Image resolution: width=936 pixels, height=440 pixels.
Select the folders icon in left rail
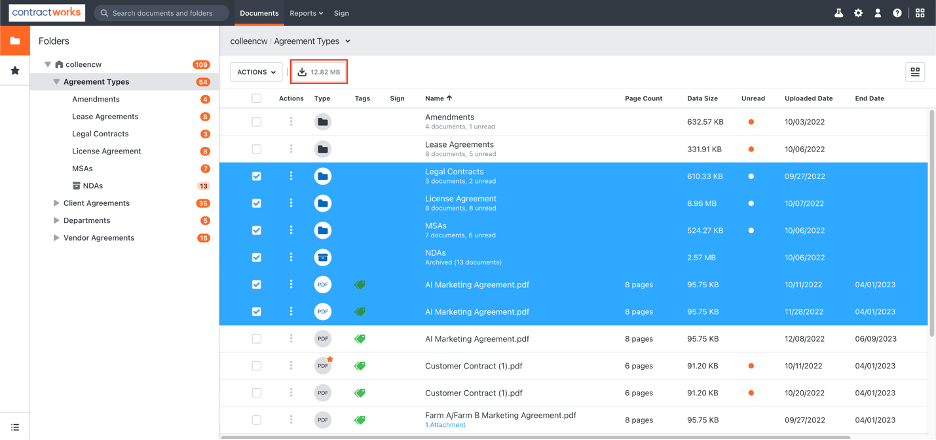click(x=15, y=41)
